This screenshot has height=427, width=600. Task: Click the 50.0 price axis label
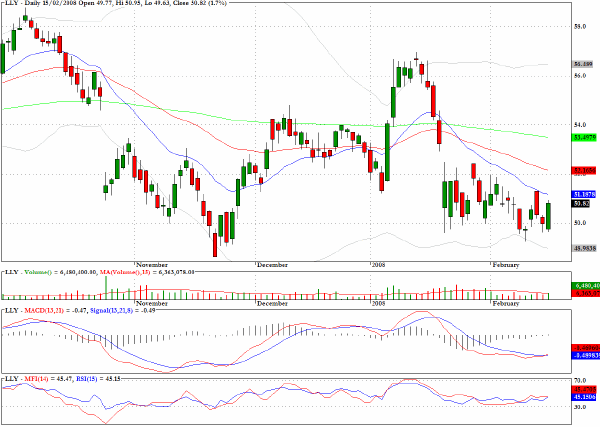click(x=580, y=223)
